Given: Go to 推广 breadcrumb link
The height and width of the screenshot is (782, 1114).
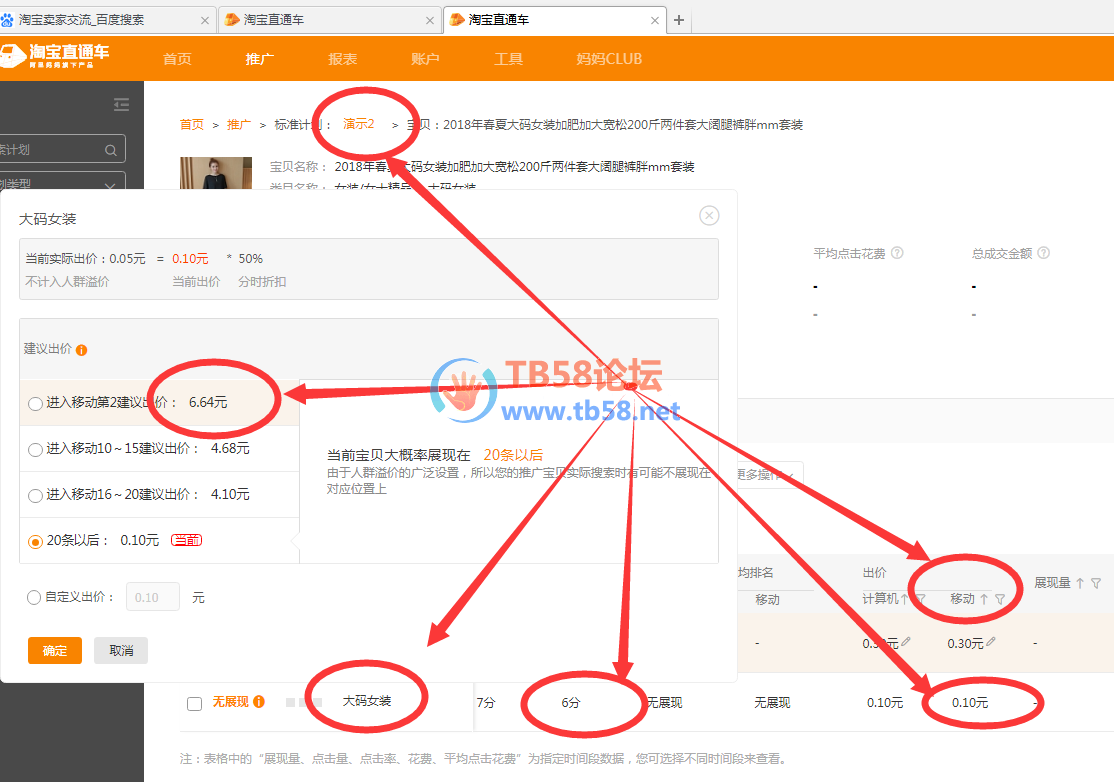Looking at the screenshot, I should tap(239, 124).
